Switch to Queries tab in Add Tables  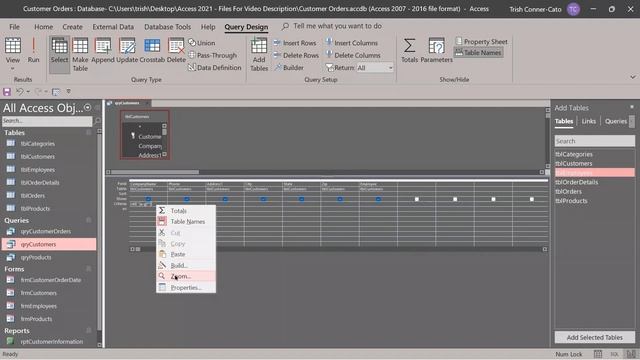click(x=616, y=121)
